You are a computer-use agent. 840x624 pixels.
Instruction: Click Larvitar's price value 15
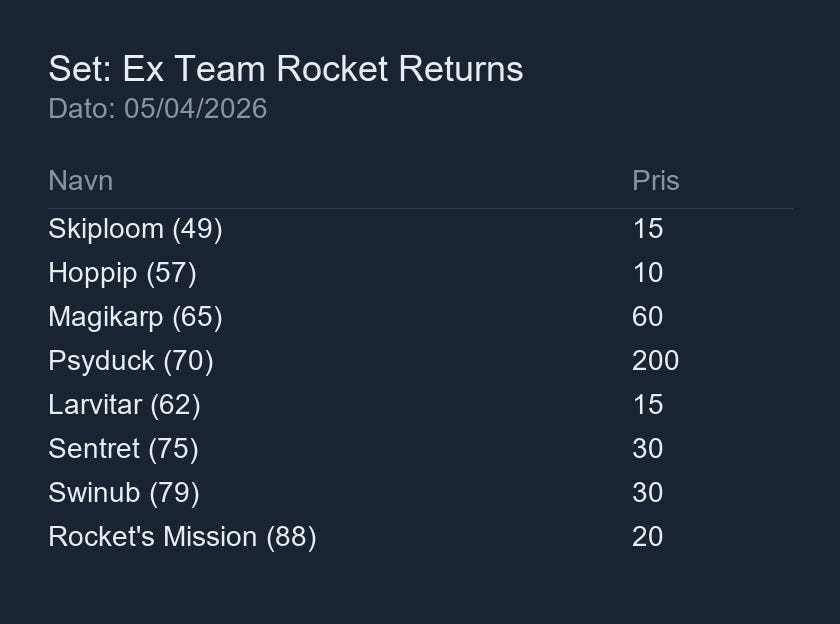click(x=647, y=405)
